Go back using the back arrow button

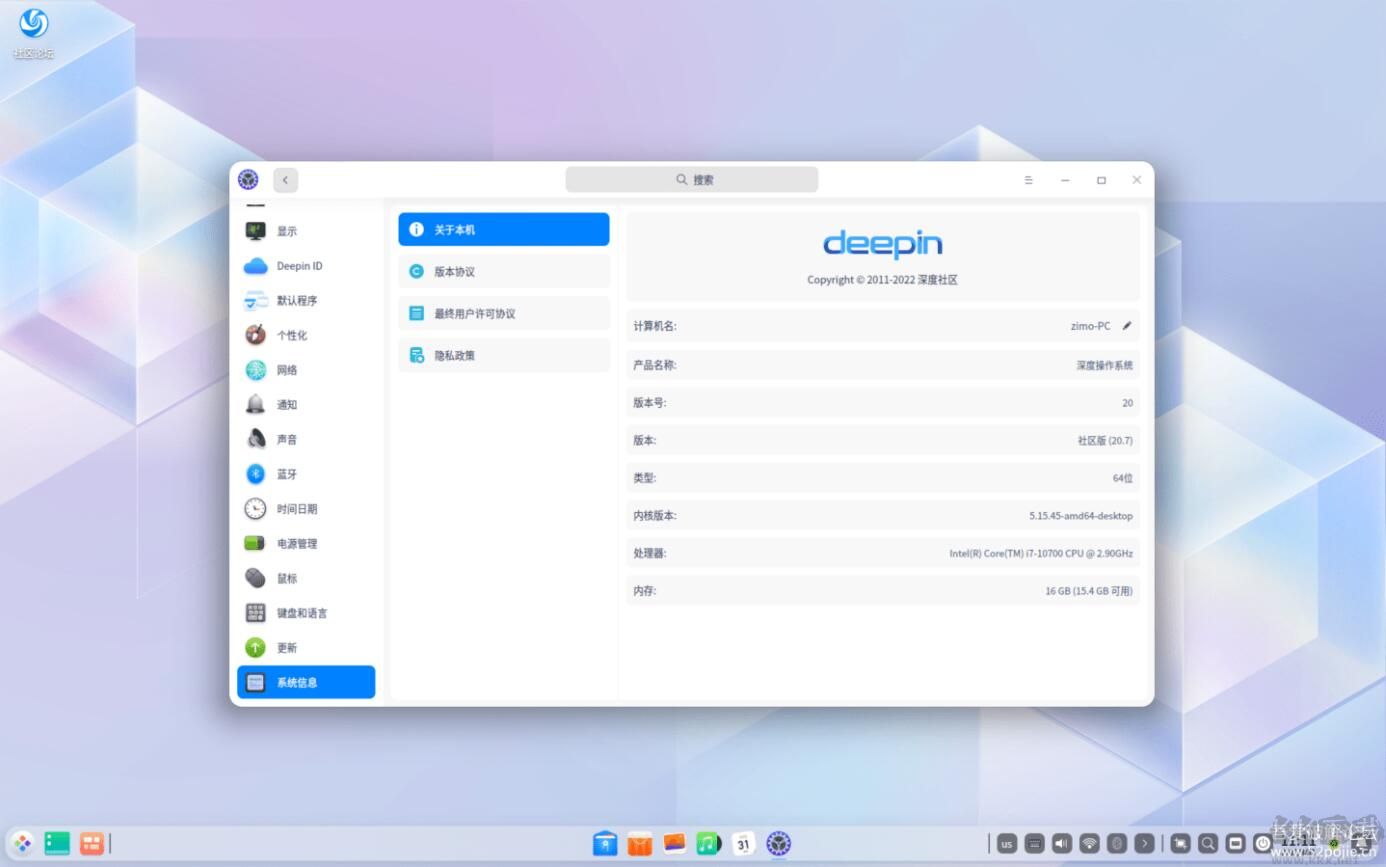(285, 179)
